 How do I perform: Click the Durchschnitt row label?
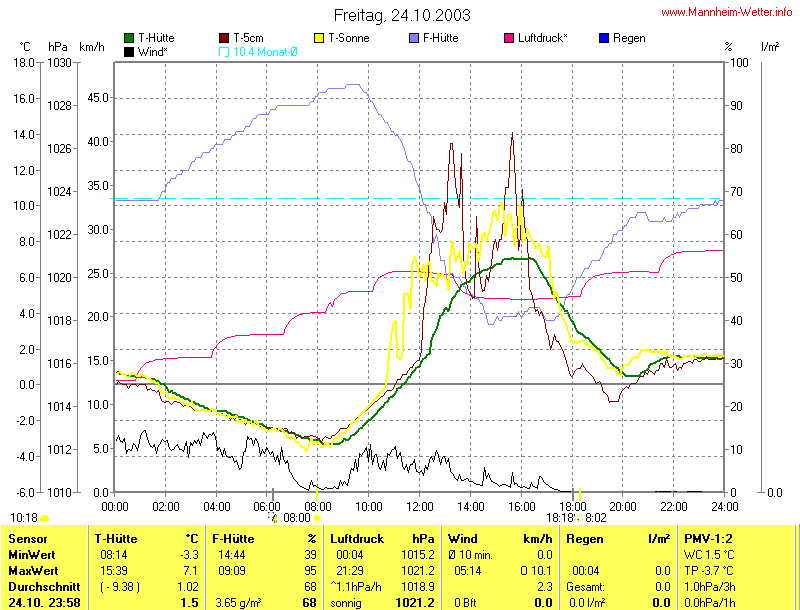click(40, 585)
